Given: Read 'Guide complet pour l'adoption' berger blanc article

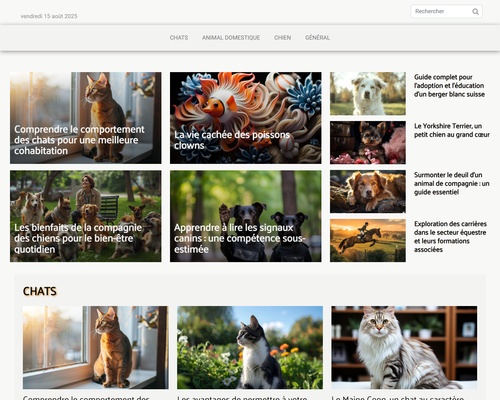Looking at the screenshot, I should coord(449,86).
